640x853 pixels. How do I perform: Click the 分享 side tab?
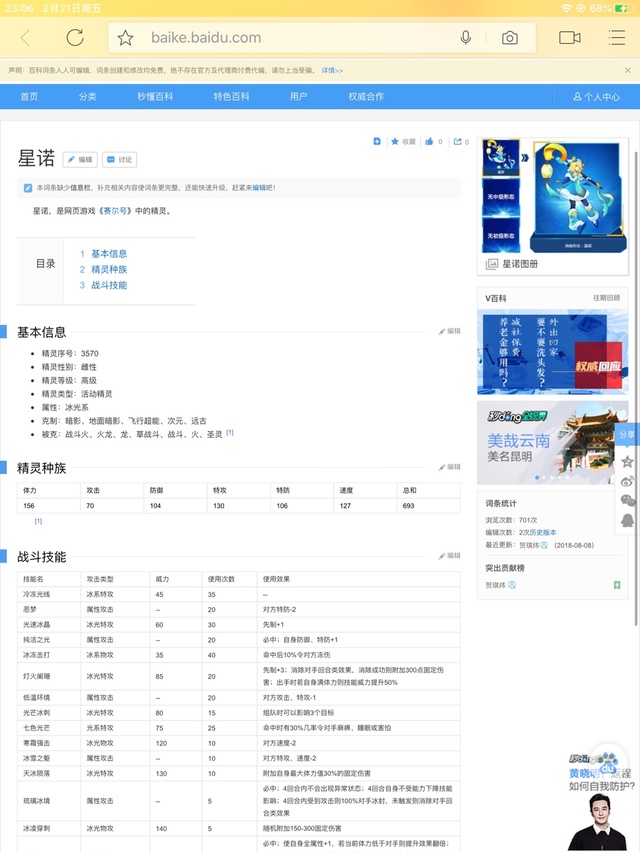point(627,435)
